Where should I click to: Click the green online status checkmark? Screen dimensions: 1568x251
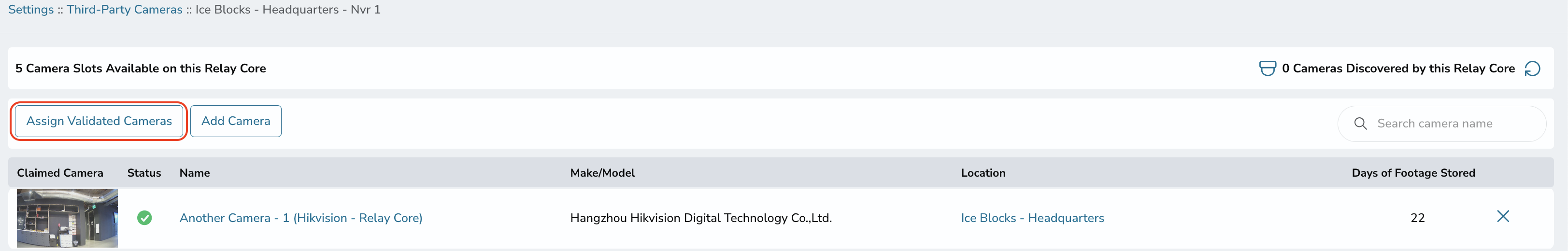click(144, 218)
